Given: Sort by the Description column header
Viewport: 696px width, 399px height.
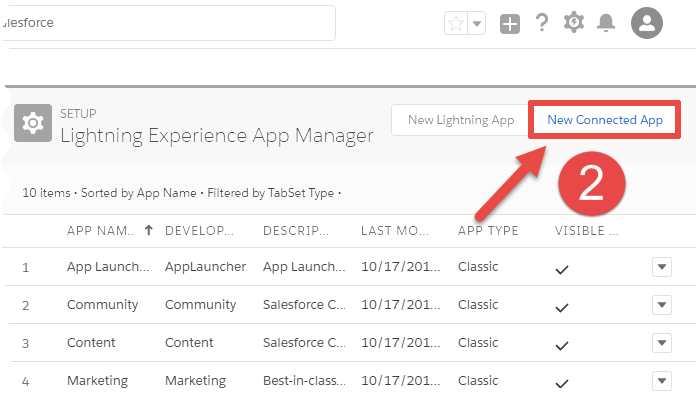Looking at the screenshot, I should (x=296, y=231).
